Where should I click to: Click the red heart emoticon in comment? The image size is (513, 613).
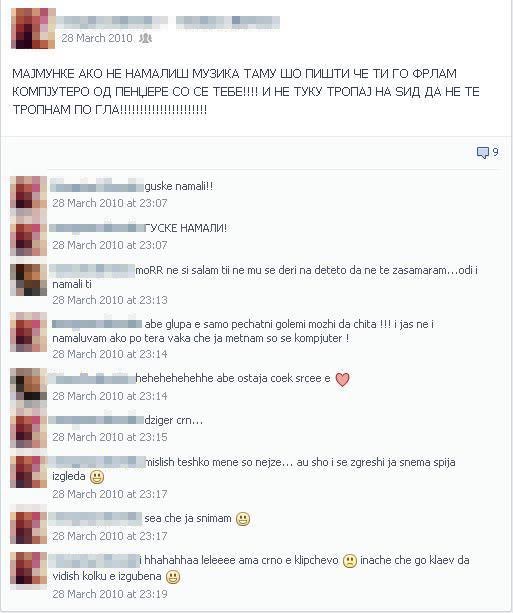coord(343,379)
